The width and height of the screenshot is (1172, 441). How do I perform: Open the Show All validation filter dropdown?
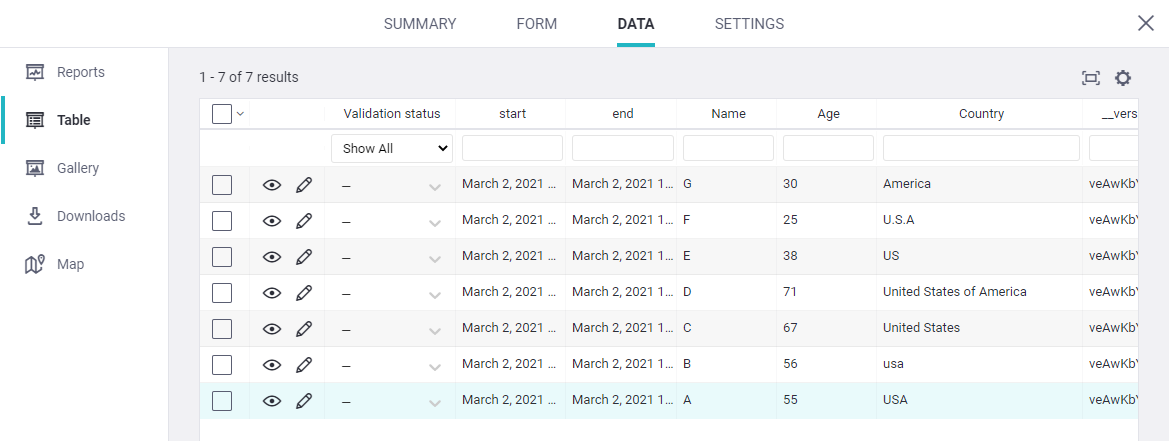click(x=391, y=148)
